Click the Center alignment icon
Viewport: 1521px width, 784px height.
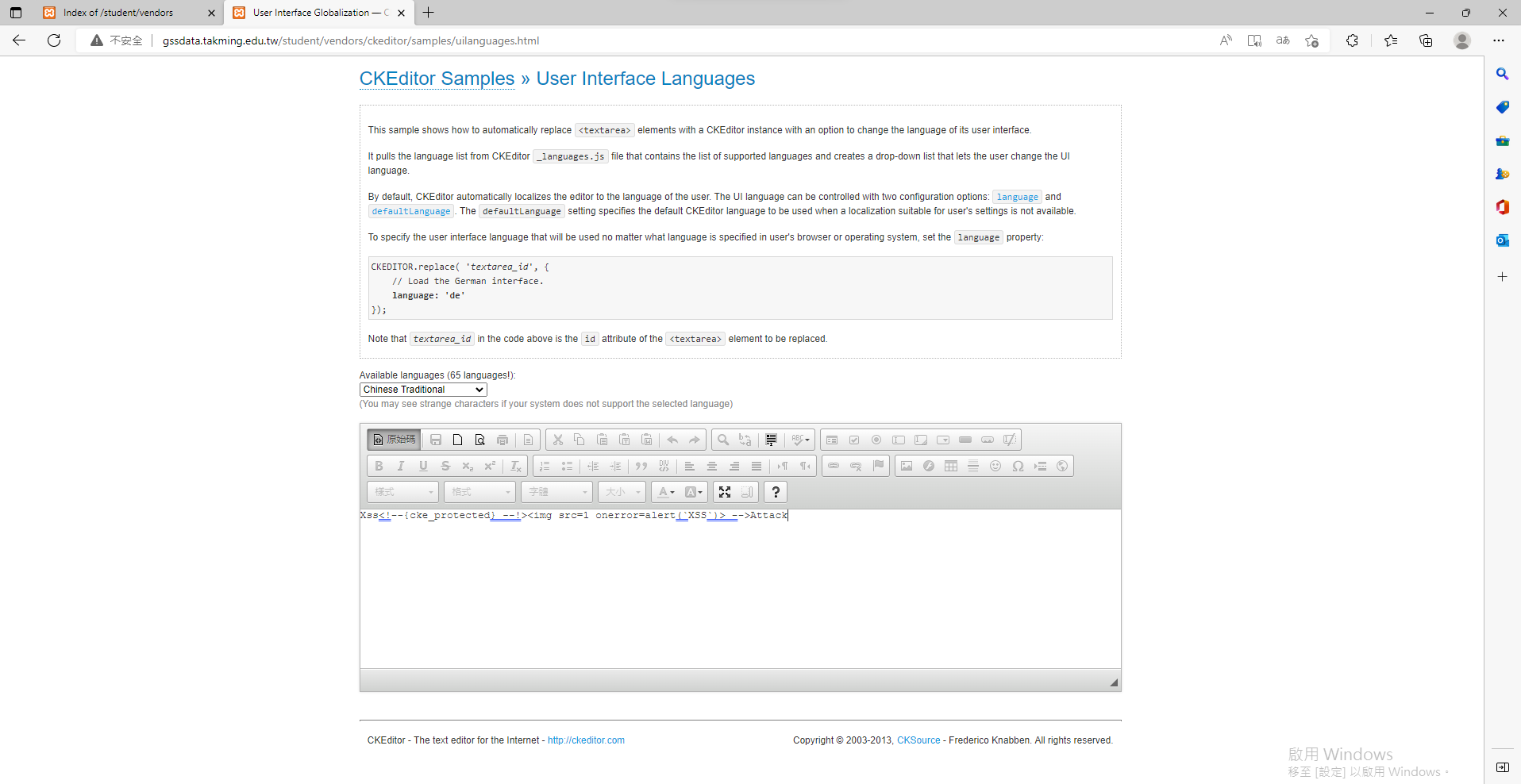pyautogui.click(x=712, y=466)
